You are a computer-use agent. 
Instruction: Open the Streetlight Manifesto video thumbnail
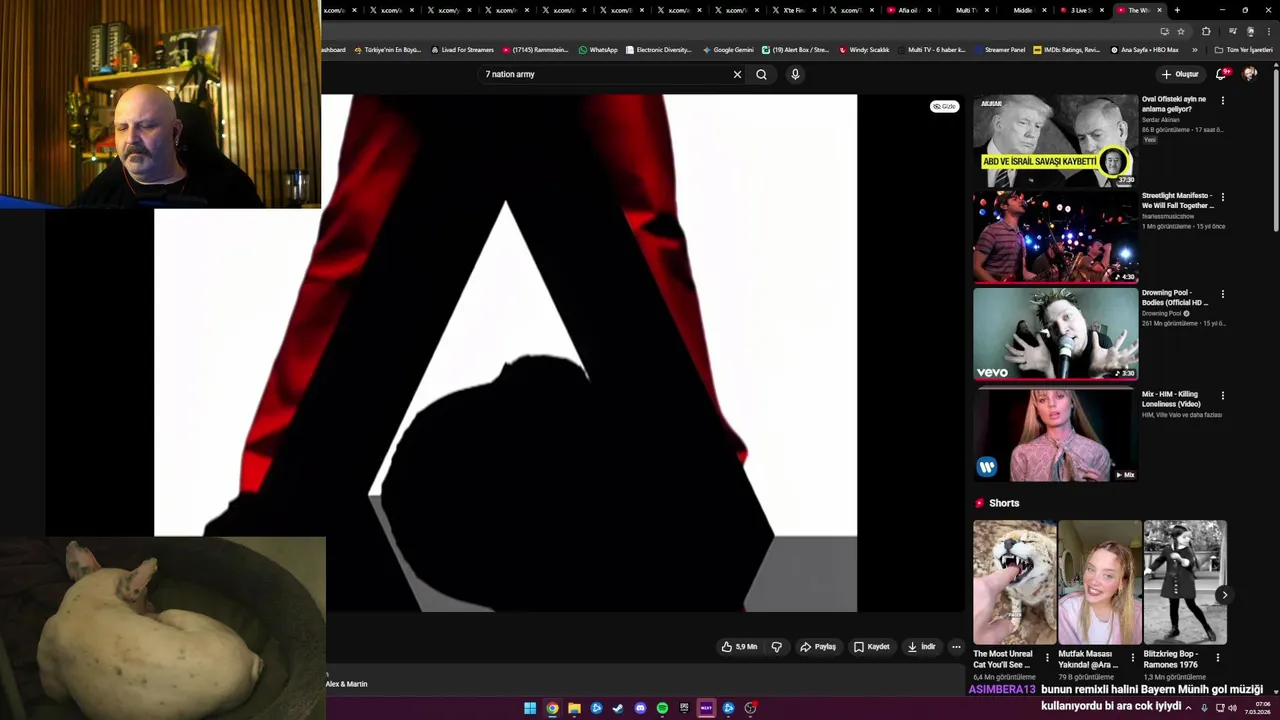coord(1055,237)
